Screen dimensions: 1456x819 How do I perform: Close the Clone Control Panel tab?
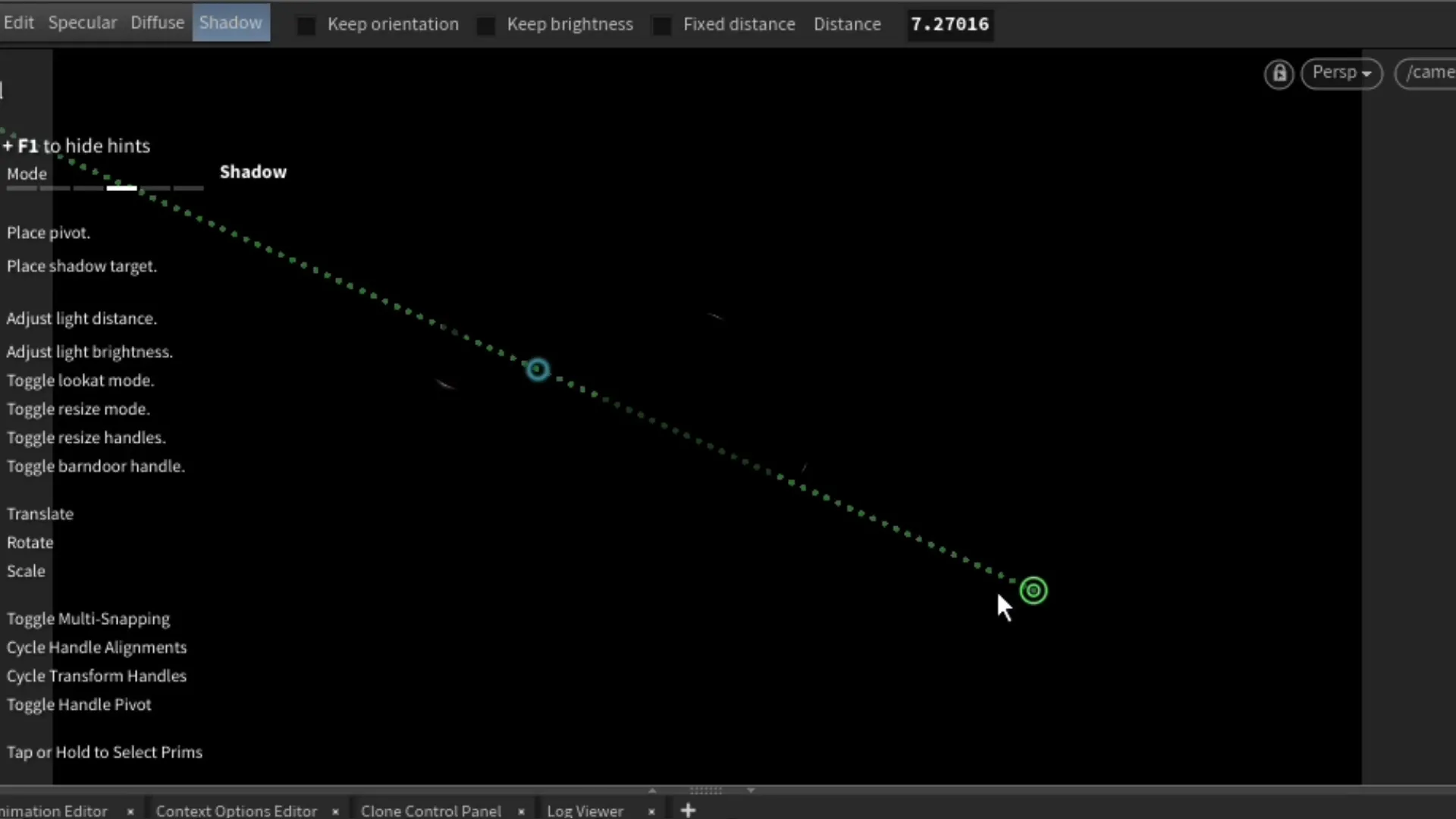[521, 811]
